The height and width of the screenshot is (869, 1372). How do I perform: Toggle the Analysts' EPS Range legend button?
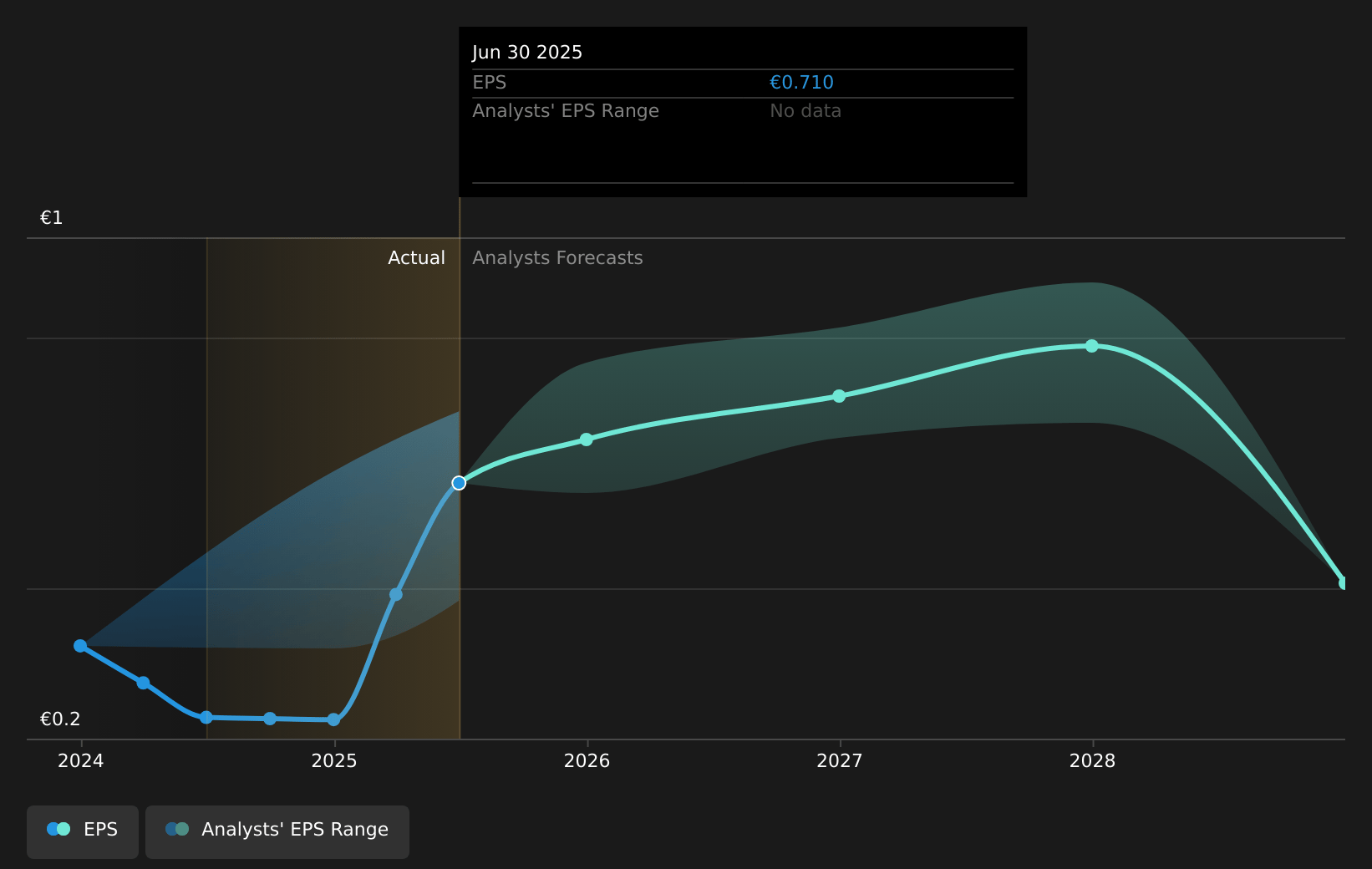click(x=277, y=831)
